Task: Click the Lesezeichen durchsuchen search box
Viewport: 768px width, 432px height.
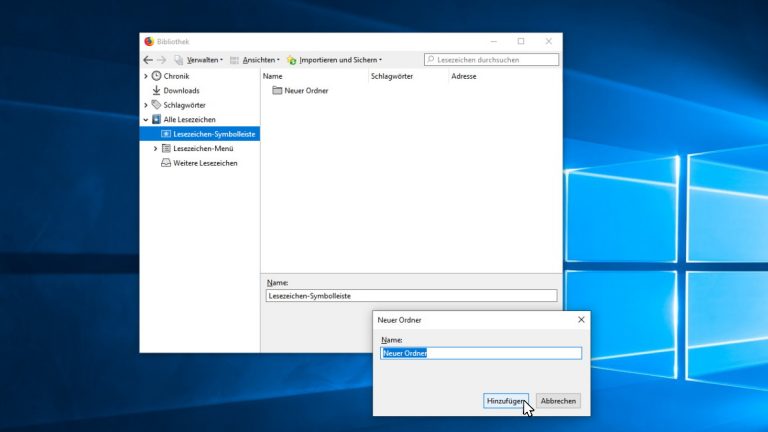Action: point(495,60)
